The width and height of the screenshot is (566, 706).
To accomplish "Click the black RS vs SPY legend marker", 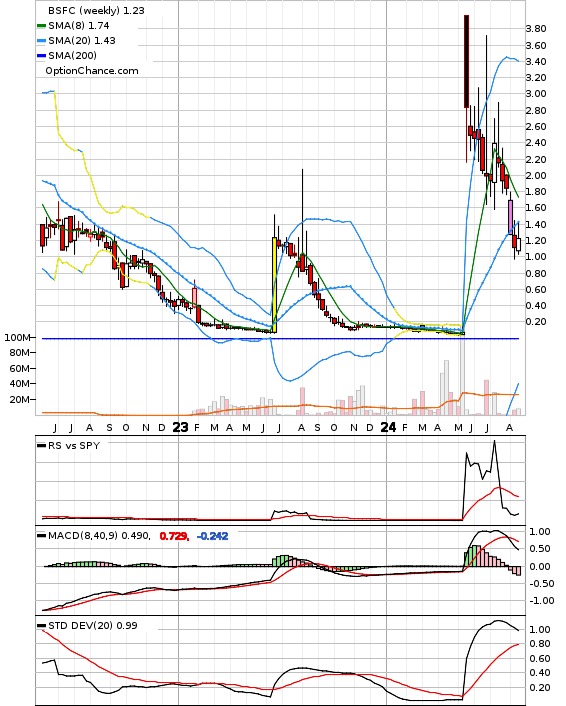I will click(x=41, y=445).
